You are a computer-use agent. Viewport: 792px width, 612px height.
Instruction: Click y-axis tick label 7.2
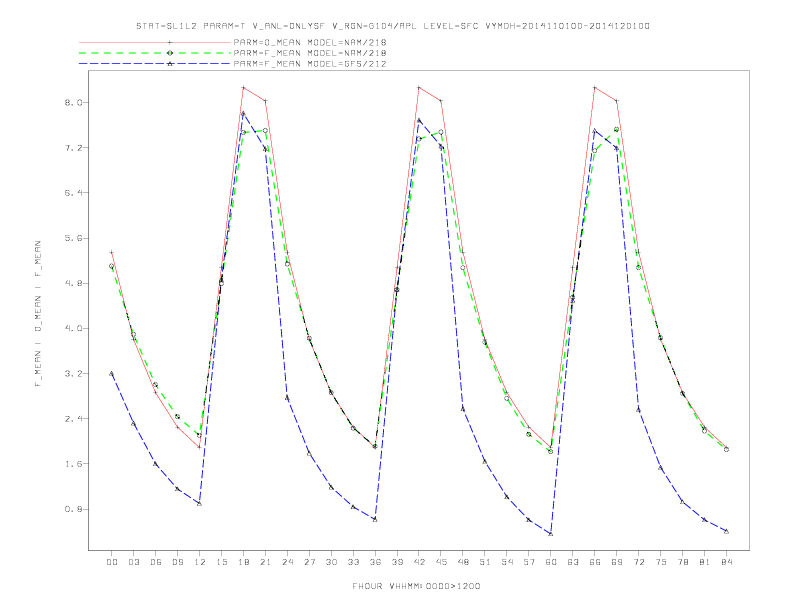coord(73,148)
